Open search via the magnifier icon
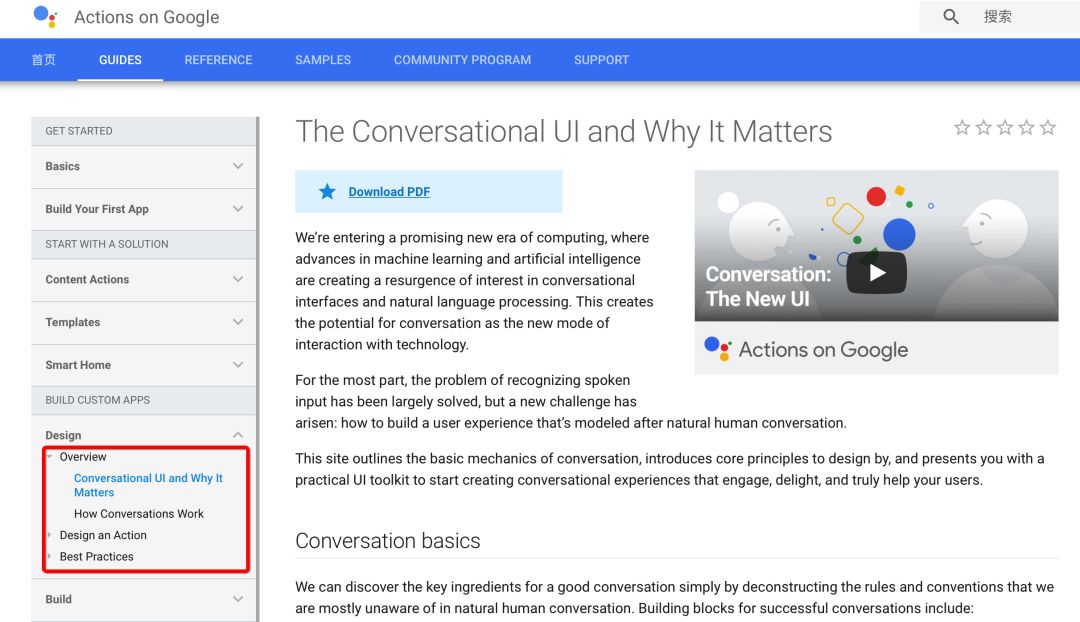Image resolution: width=1080 pixels, height=622 pixels. coord(951,17)
